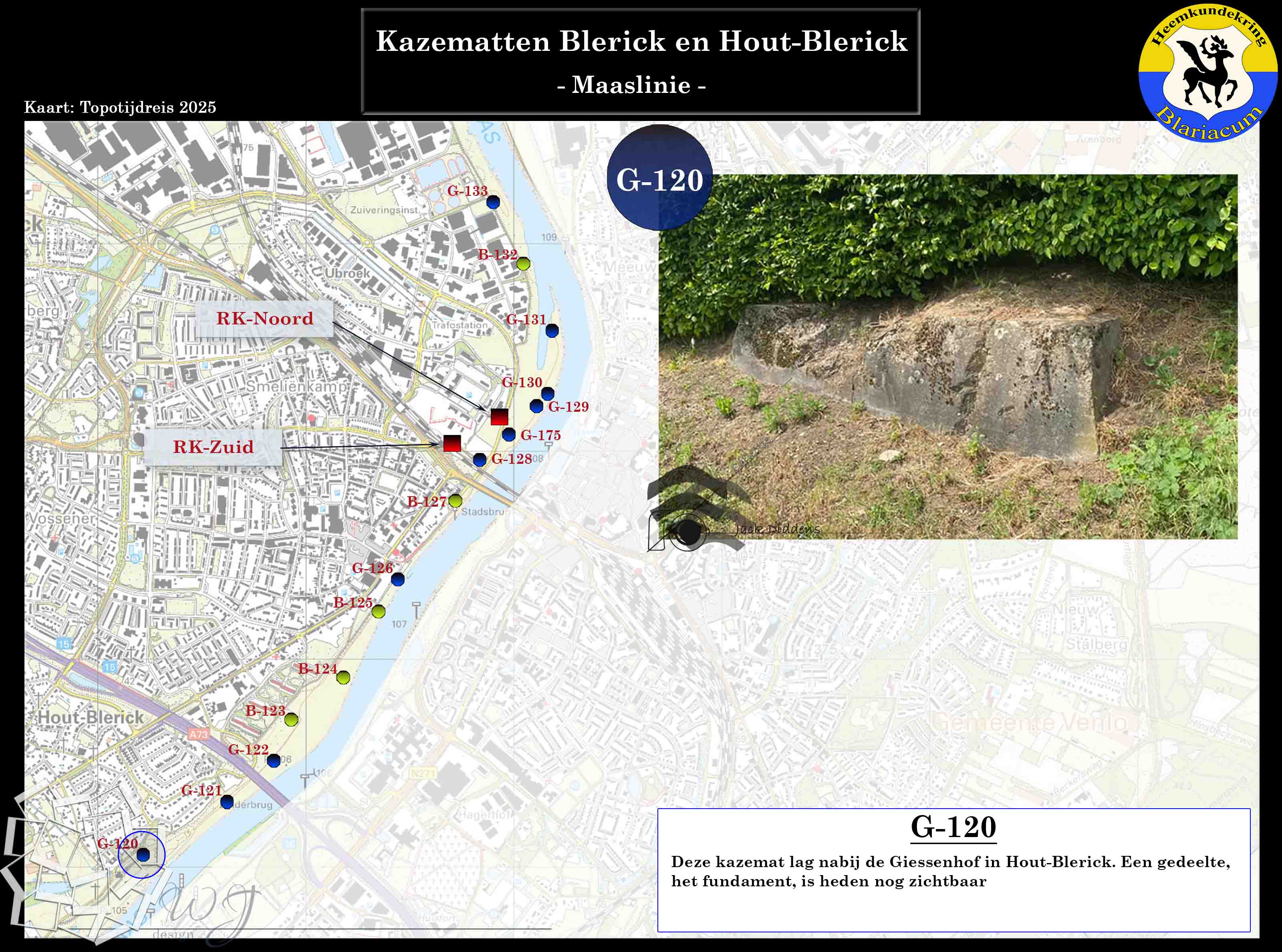Click the G-133 blue kazemat marker

[x=493, y=202]
